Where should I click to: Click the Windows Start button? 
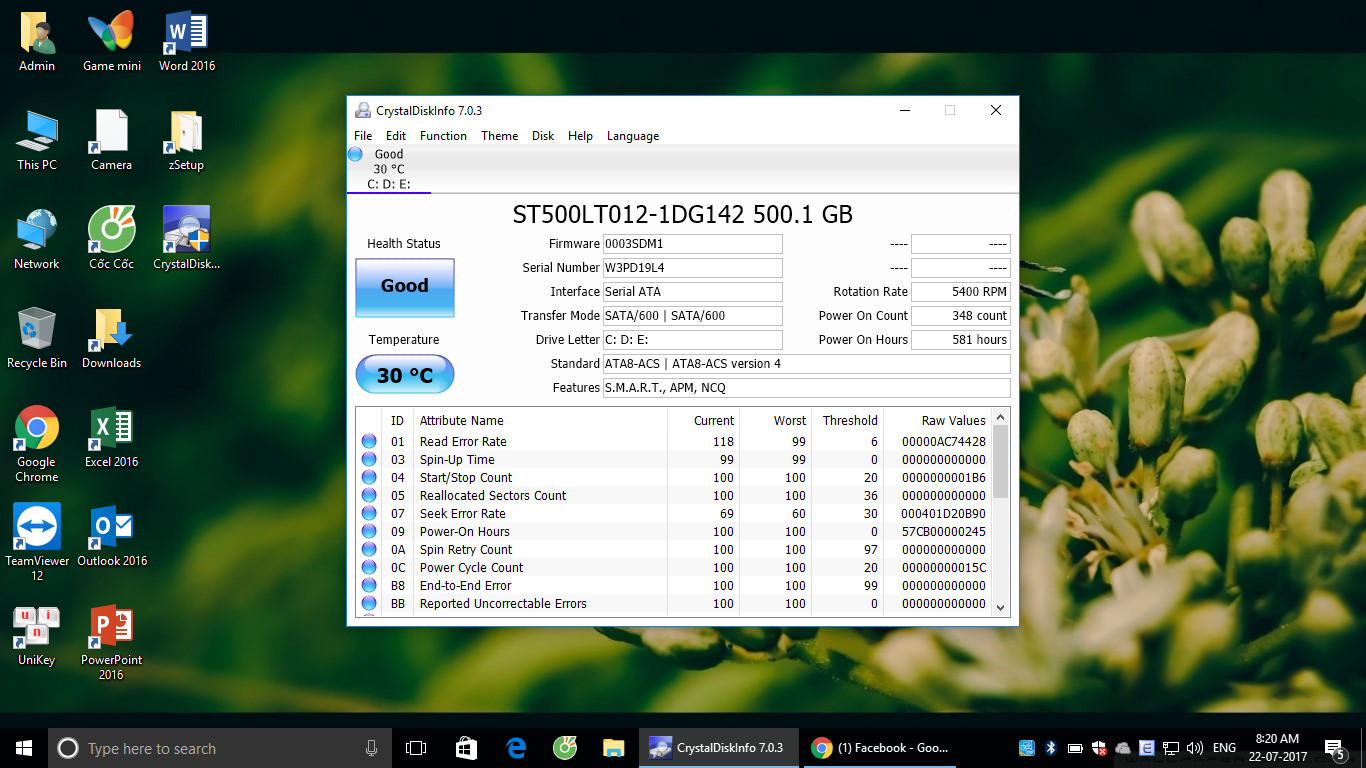point(24,748)
